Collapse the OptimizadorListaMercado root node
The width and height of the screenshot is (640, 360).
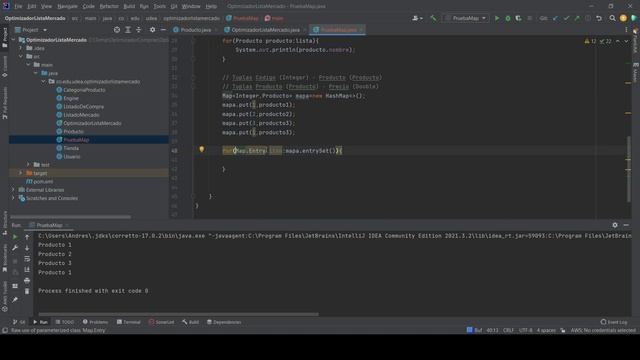click(13, 40)
